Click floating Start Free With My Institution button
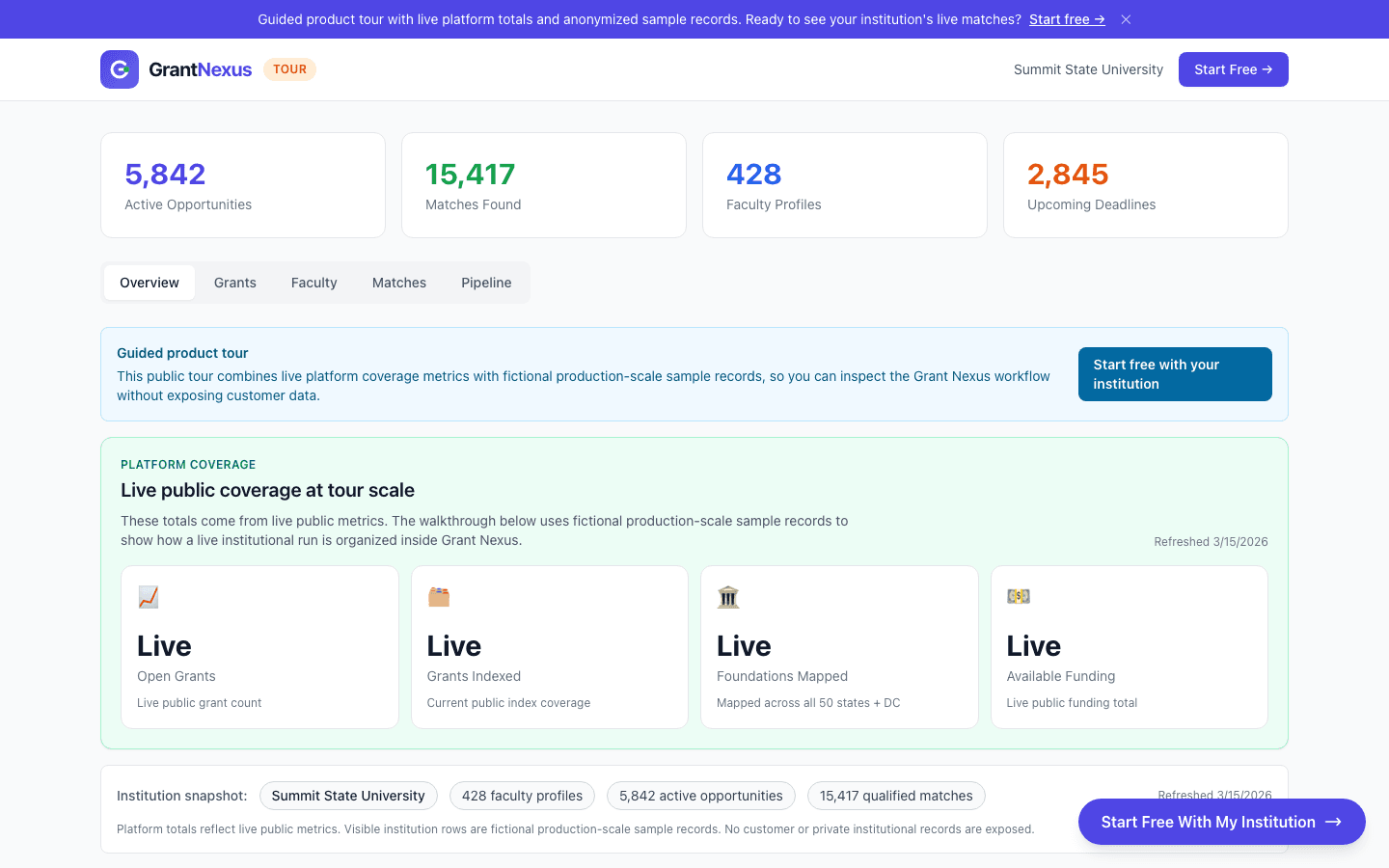The height and width of the screenshot is (868, 1389). 1221,822
